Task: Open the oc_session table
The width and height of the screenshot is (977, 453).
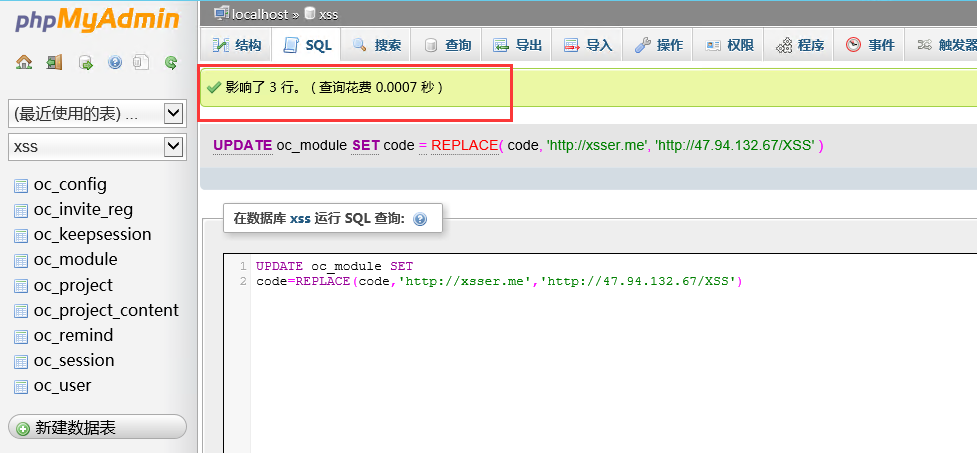Action: 74,361
